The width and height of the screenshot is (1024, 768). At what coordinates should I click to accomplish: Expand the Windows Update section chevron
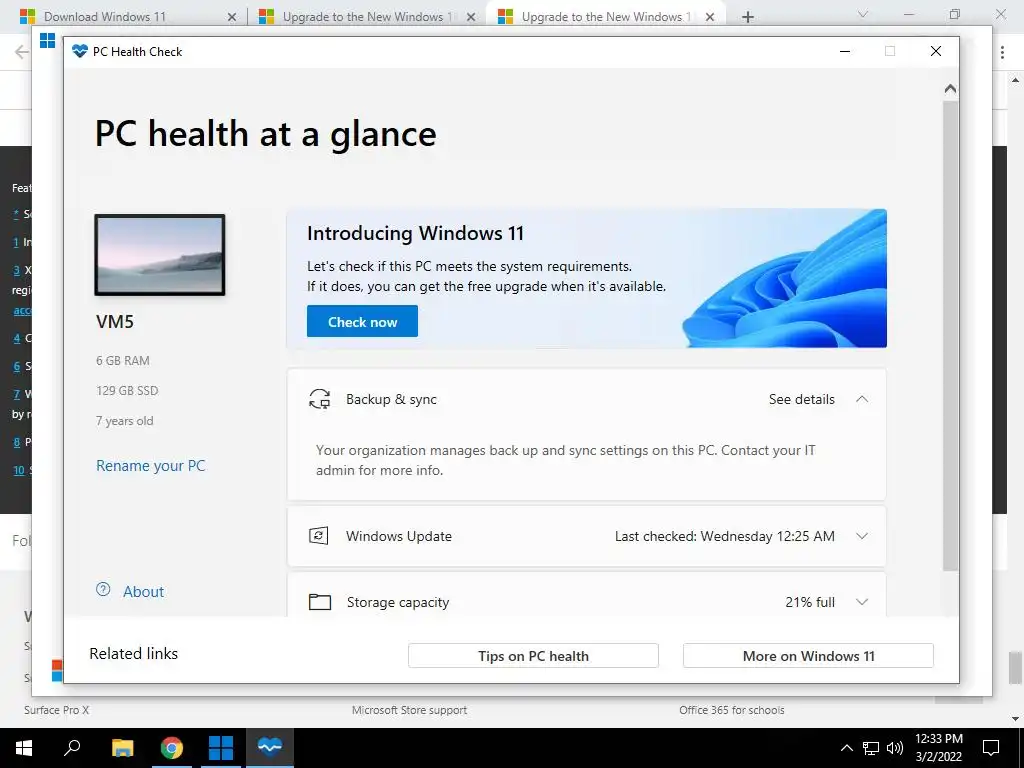coord(862,536)
